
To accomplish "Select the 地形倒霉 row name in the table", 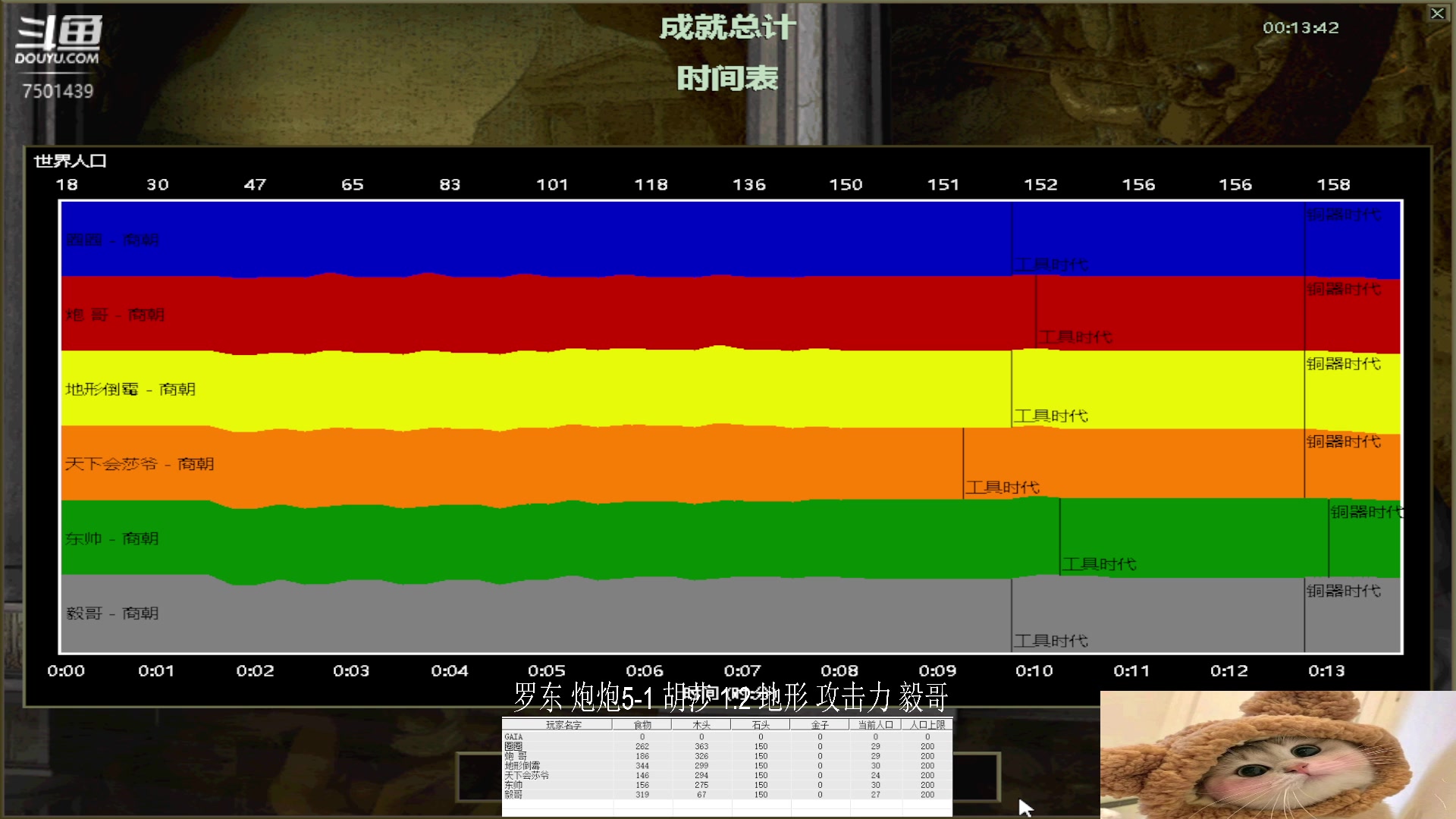I will tap(522, 766).
